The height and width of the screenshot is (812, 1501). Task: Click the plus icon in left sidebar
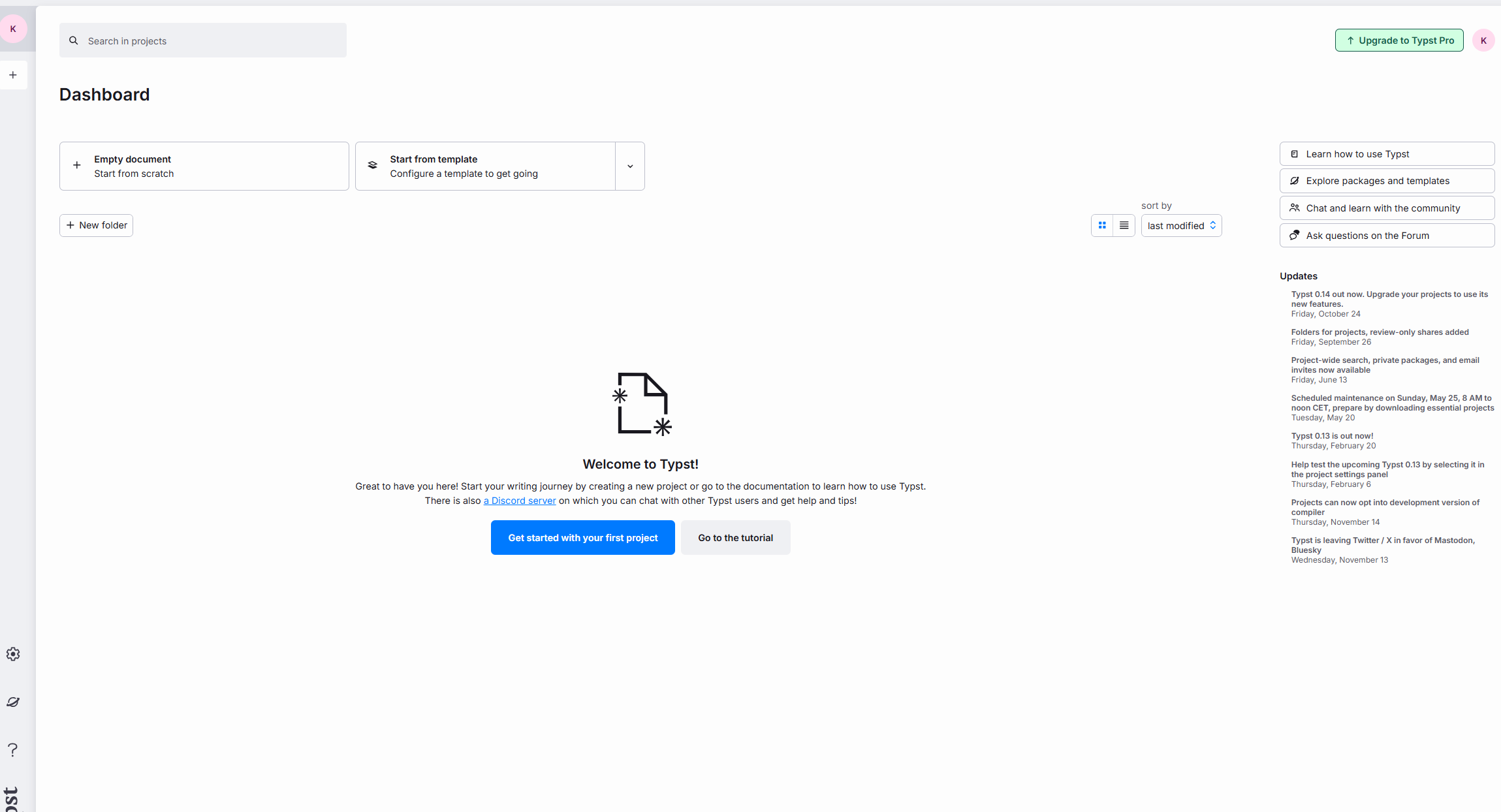tap(13, 75)
